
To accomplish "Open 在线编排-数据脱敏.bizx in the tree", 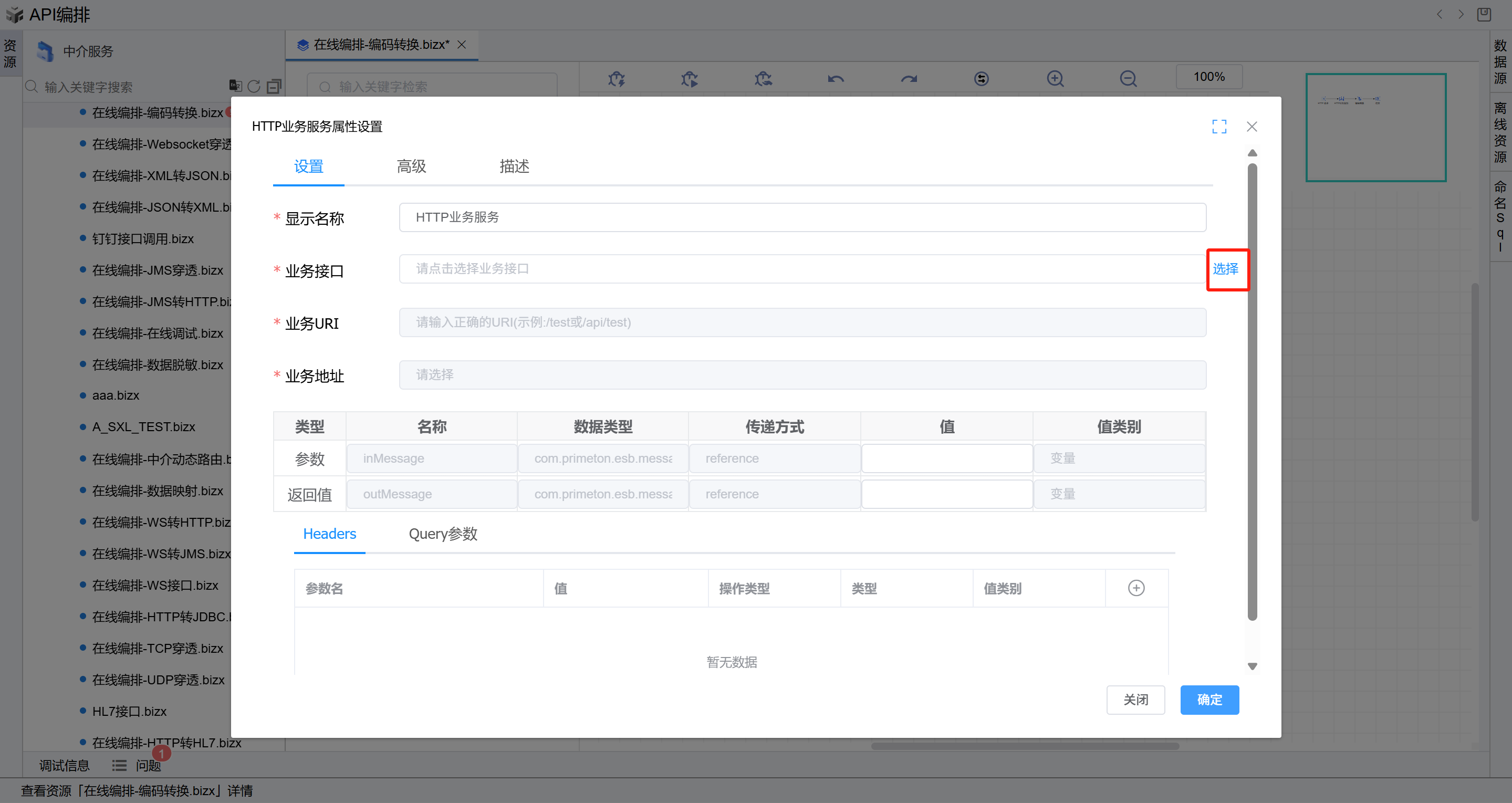I will [158, 364].
